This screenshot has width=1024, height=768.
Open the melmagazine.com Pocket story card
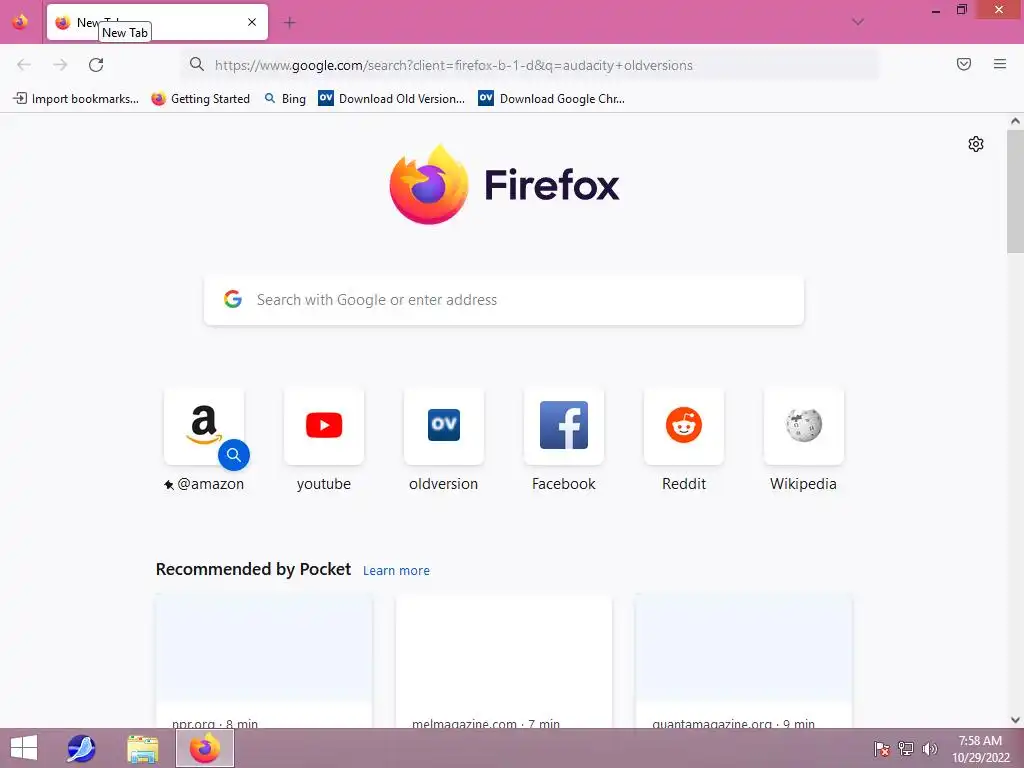tap(504, 661)
